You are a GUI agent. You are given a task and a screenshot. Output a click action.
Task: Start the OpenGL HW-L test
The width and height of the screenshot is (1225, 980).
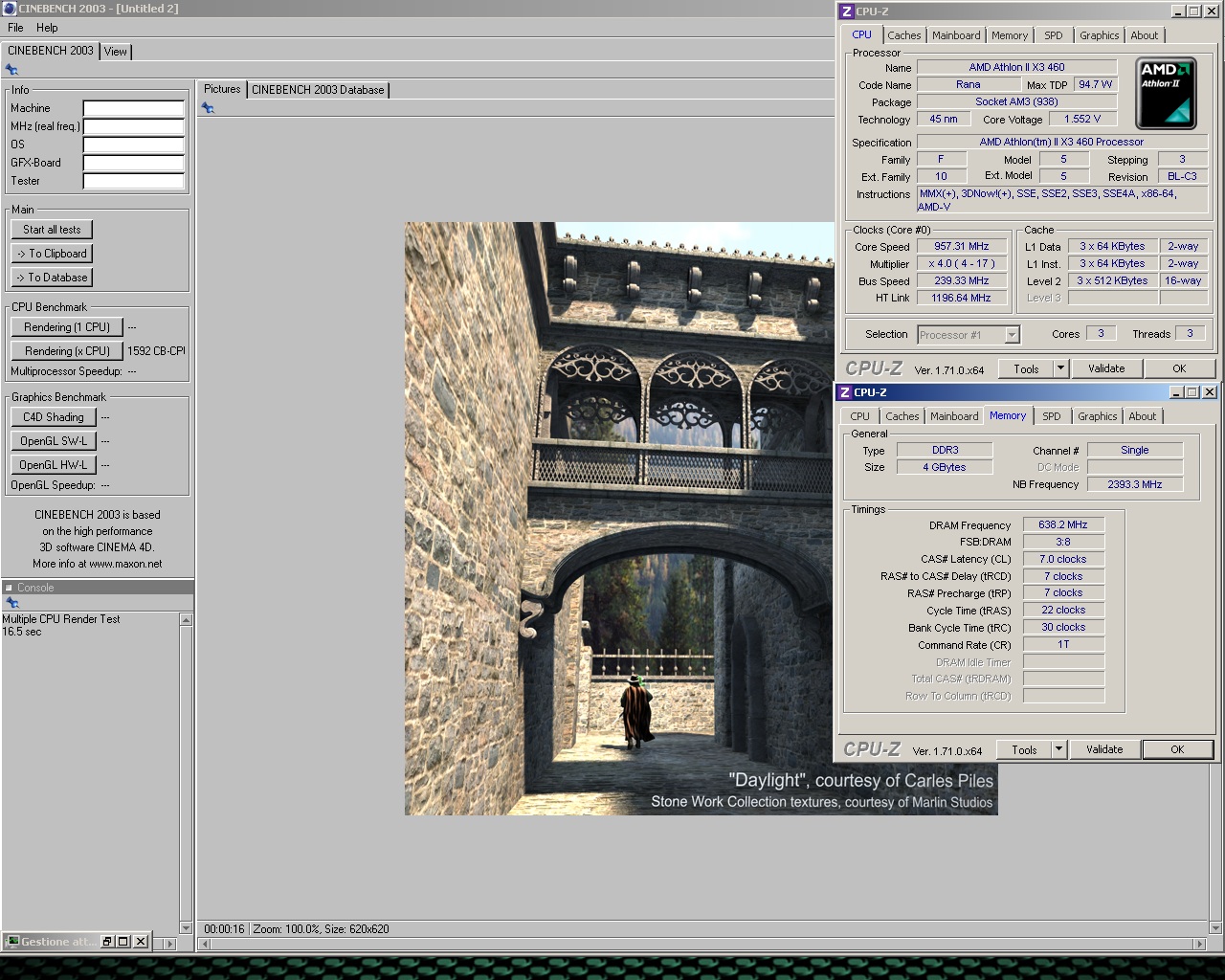(54, 465)
